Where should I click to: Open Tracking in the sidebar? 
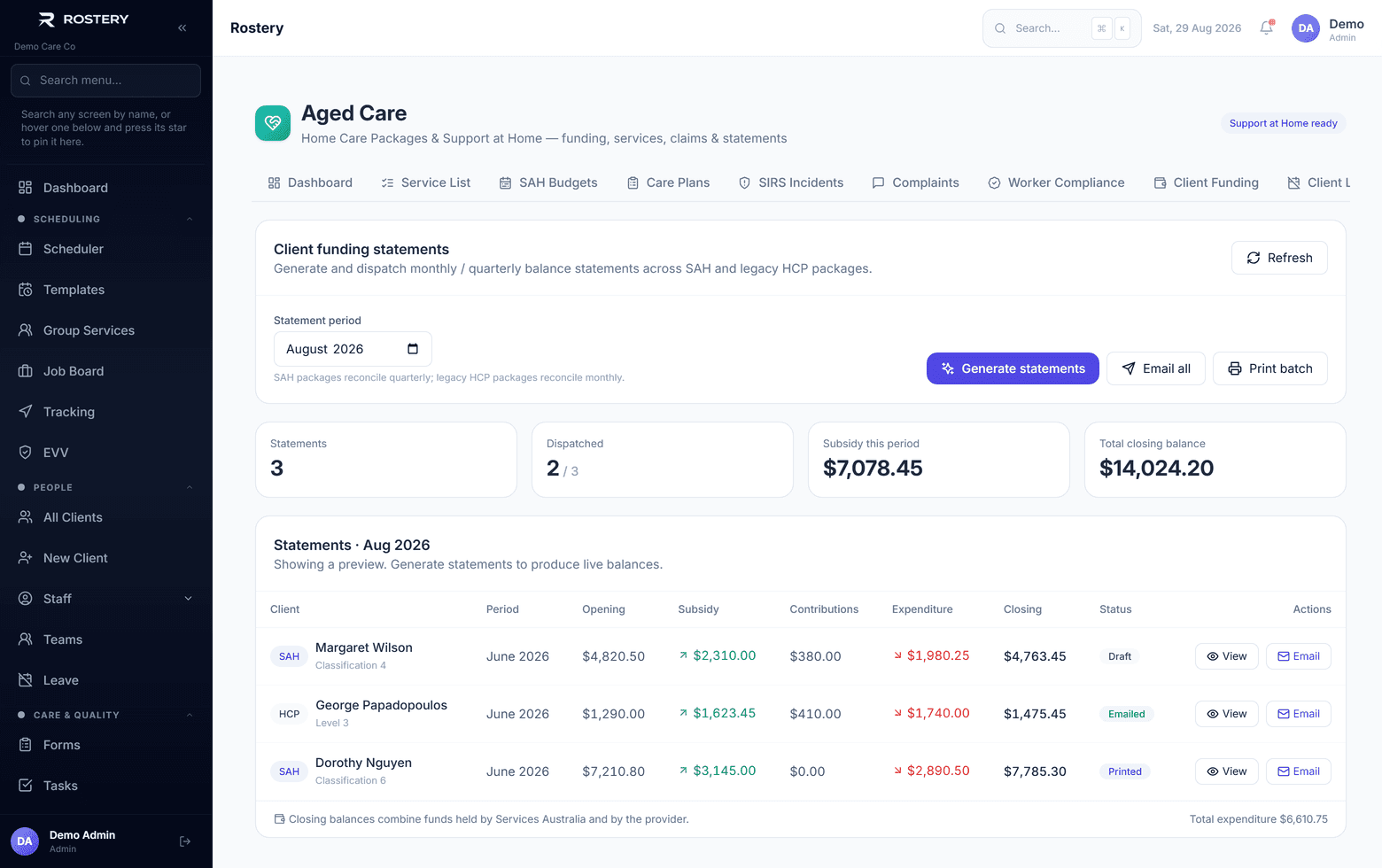click(x=106, y=412)
